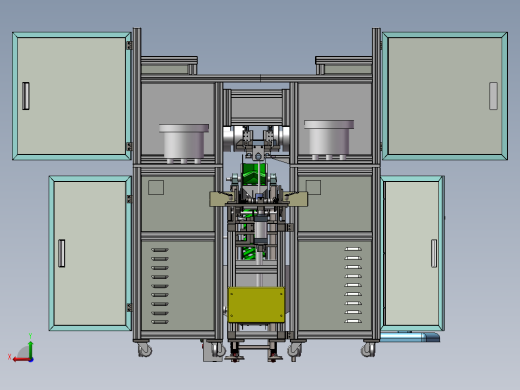Select the top-left tray on the frame
The height and width of the screenshot is (390, 520).
pyautogui.click(x=169, y=65)
